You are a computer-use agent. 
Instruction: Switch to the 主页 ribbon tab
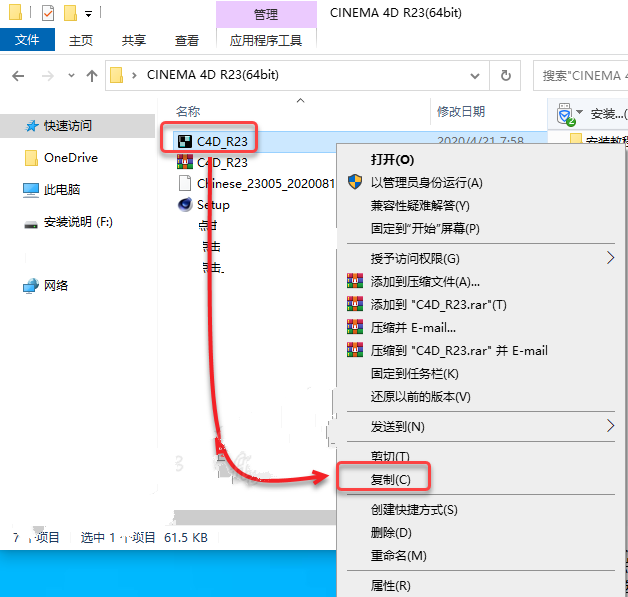click(81, 40)
